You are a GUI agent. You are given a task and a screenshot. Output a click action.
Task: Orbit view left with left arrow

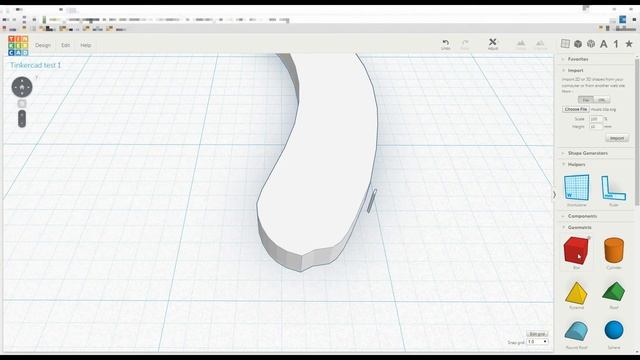[15, 87]
